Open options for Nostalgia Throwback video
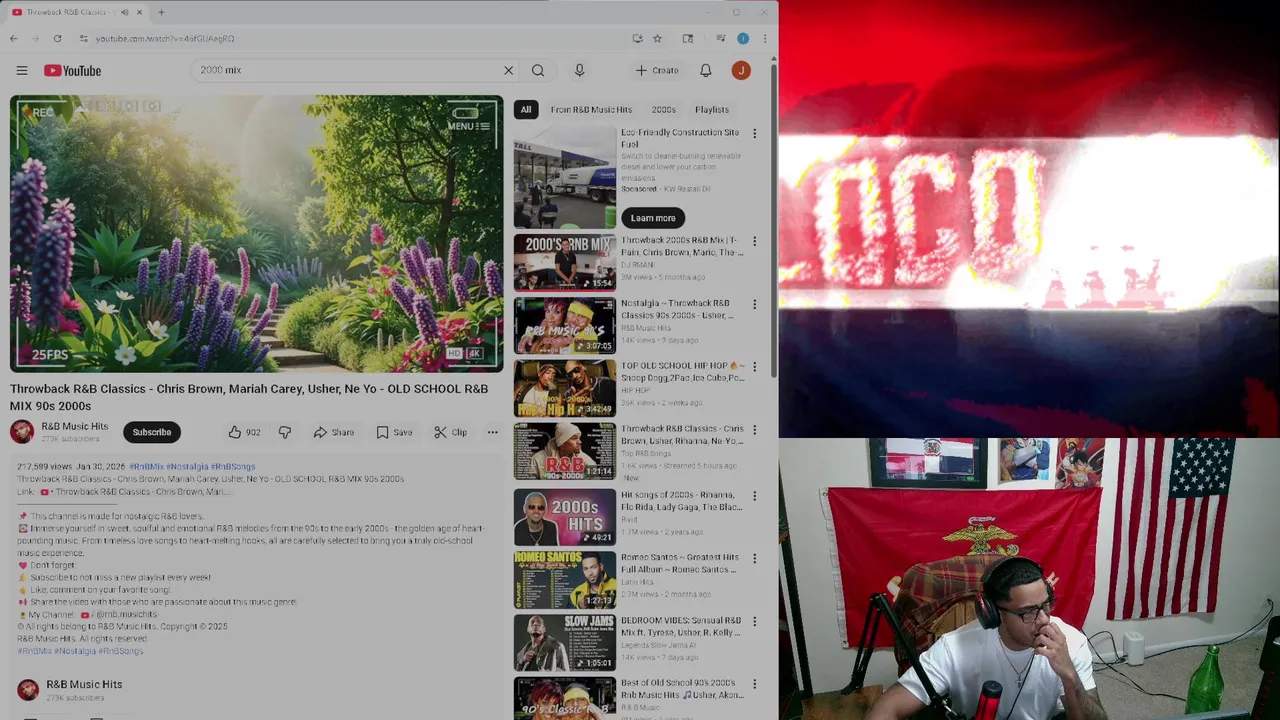Screen dimensions: 1280x720 [x=755, y=304]
